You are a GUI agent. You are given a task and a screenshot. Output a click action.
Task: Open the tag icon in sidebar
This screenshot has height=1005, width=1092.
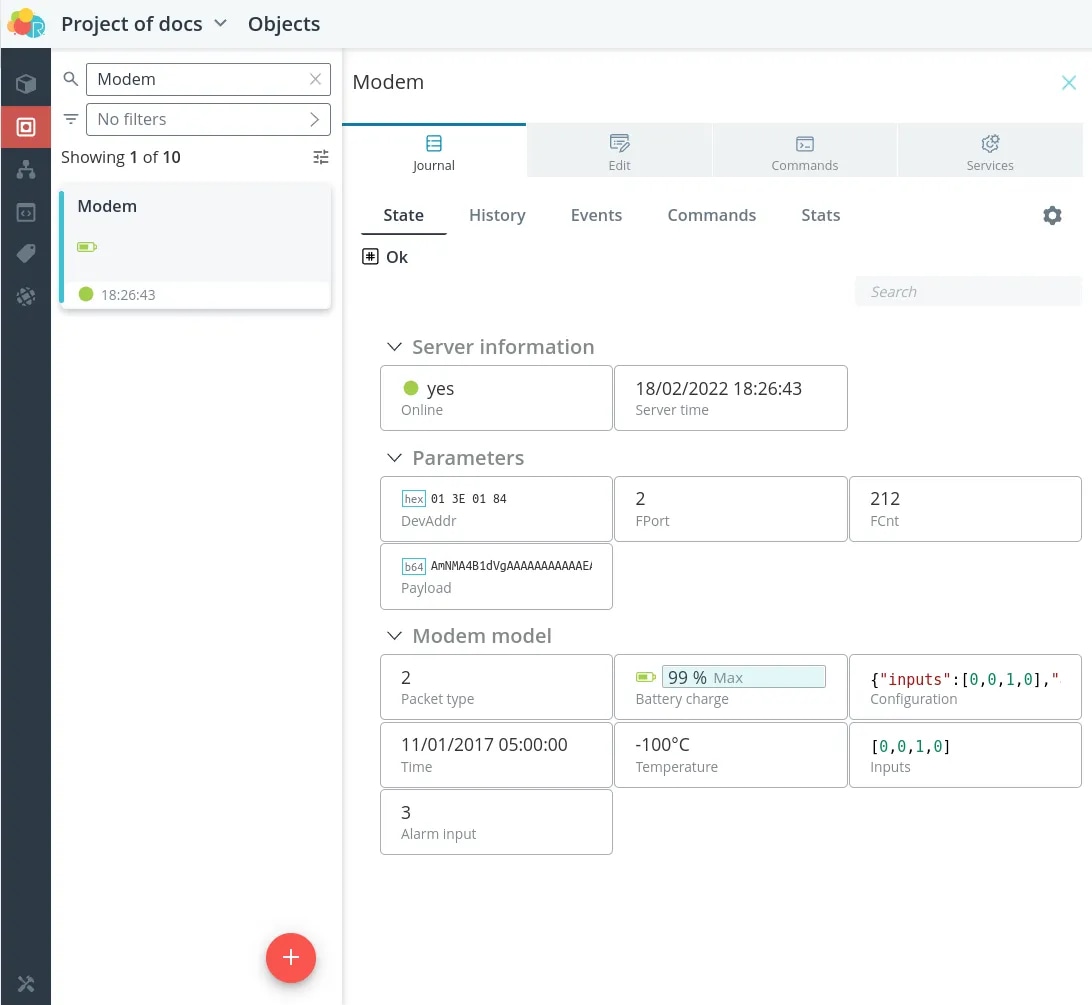coord(26,254)
